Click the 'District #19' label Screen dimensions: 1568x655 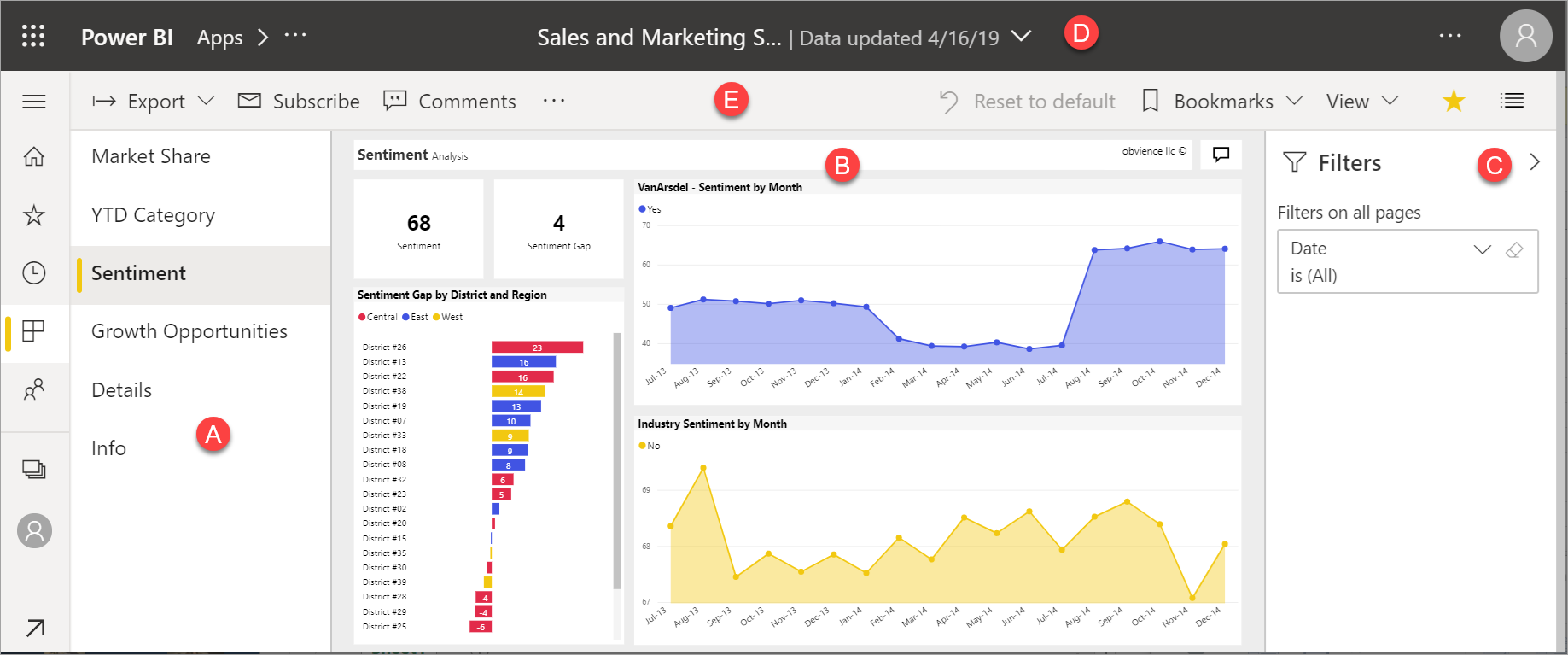[384, 406]
